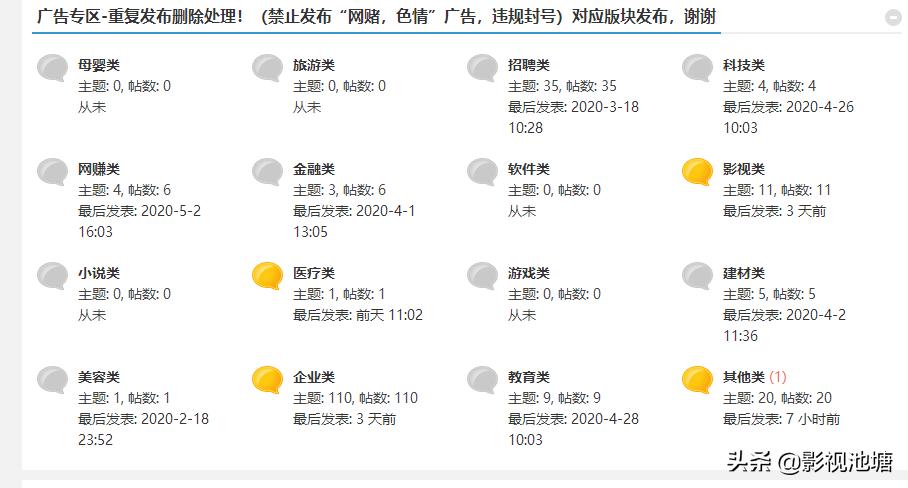Select the 教育类 board title
The height and width of the screenshot is (488, 908).
pyautogui.click(x=529, y=377)
